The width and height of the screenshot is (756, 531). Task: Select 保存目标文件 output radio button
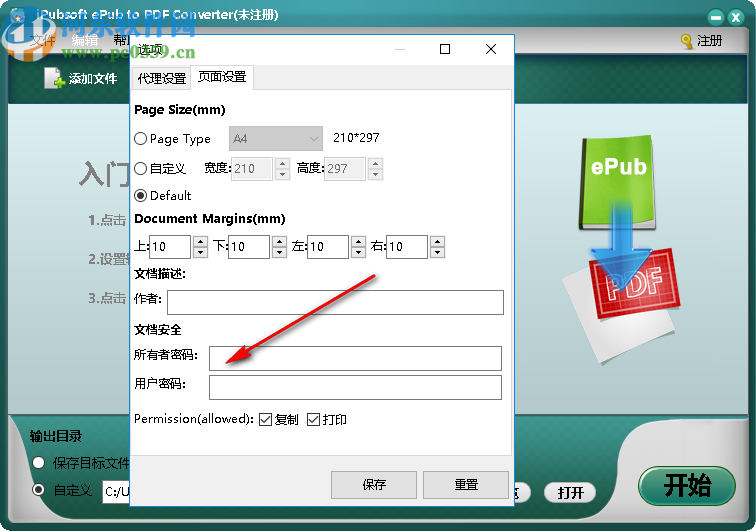pos(39,463)
